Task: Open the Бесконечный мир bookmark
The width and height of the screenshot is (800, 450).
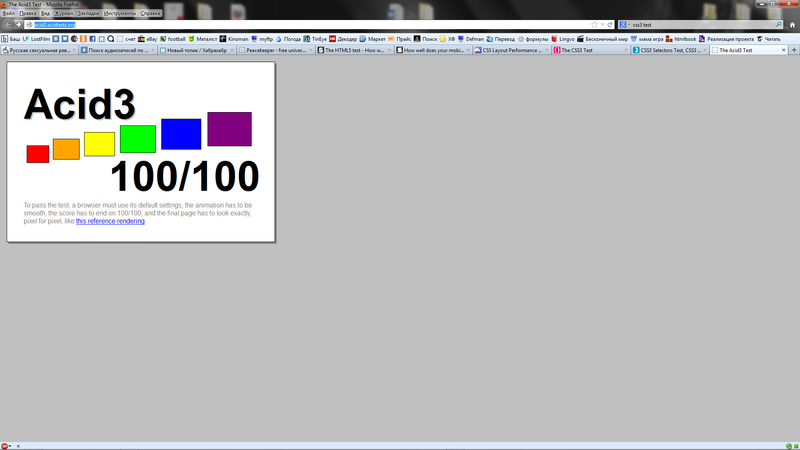Action: (x=602, y=39)
